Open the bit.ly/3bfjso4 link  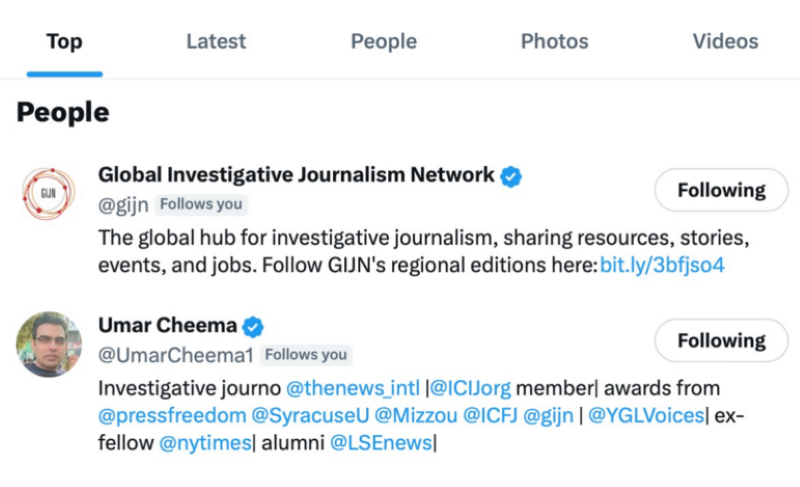click(x=661, y=266)
